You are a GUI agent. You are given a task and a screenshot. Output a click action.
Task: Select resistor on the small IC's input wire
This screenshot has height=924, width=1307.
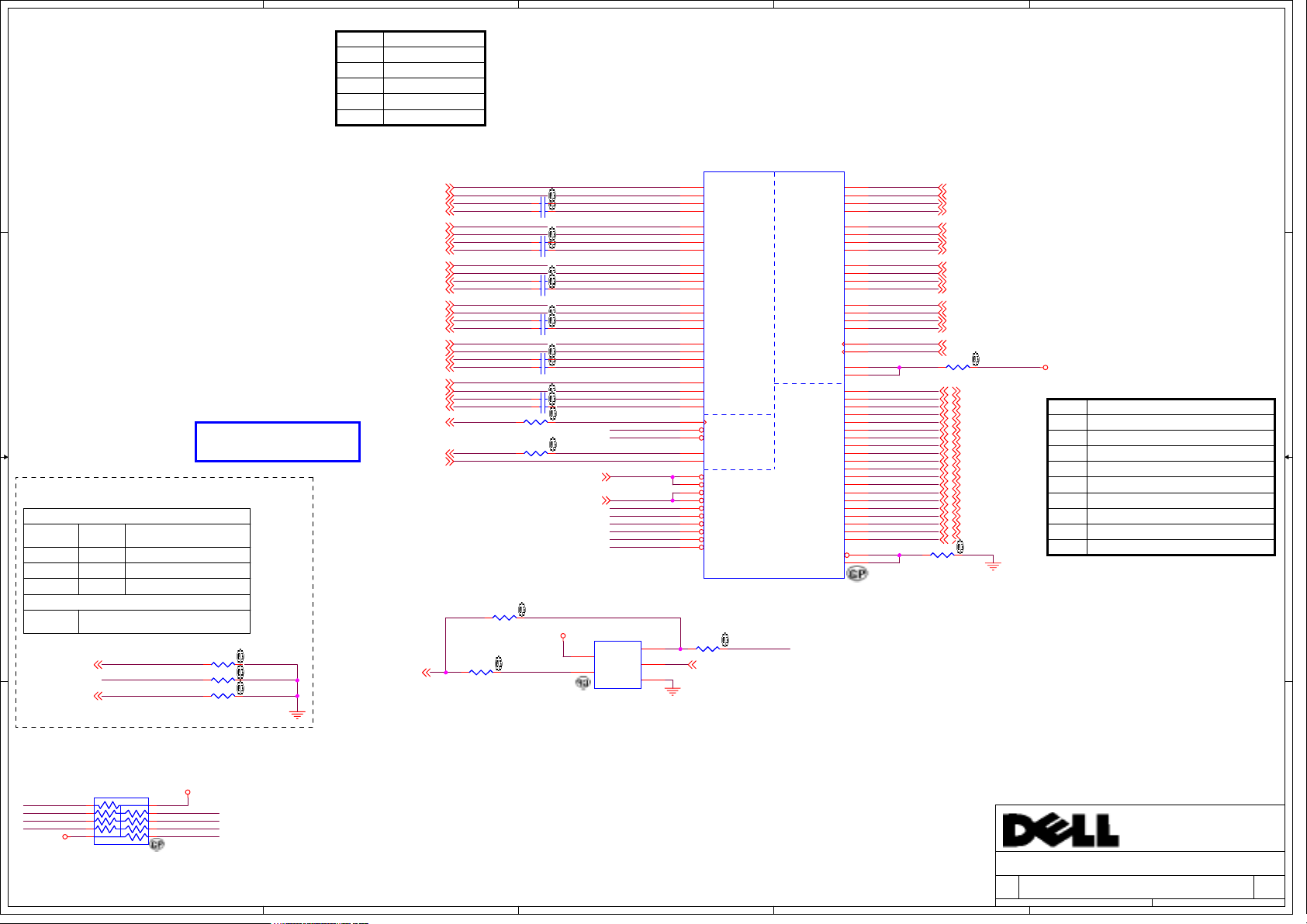click(x=481, y=672)
